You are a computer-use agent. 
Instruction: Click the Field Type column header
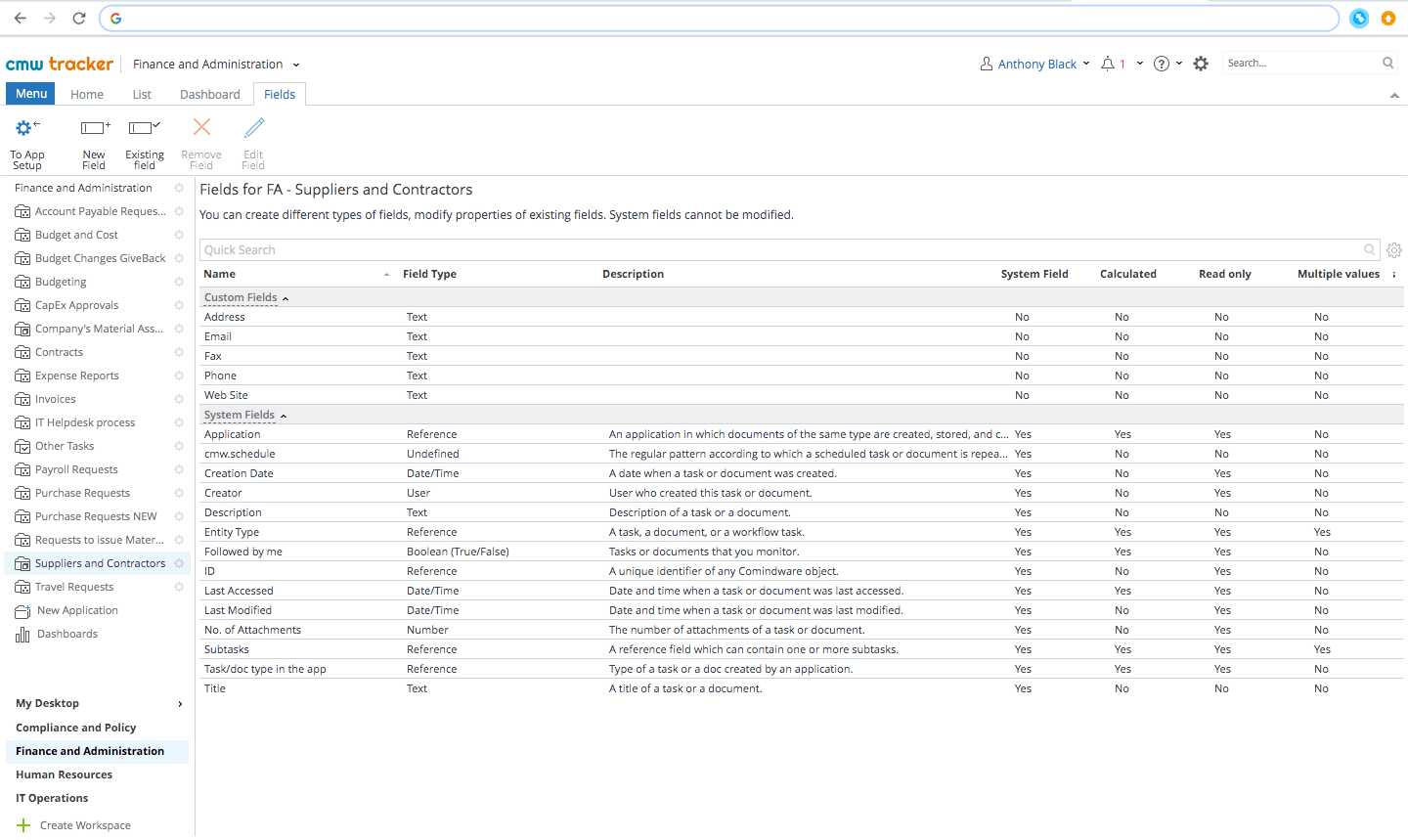click(429, 274)
